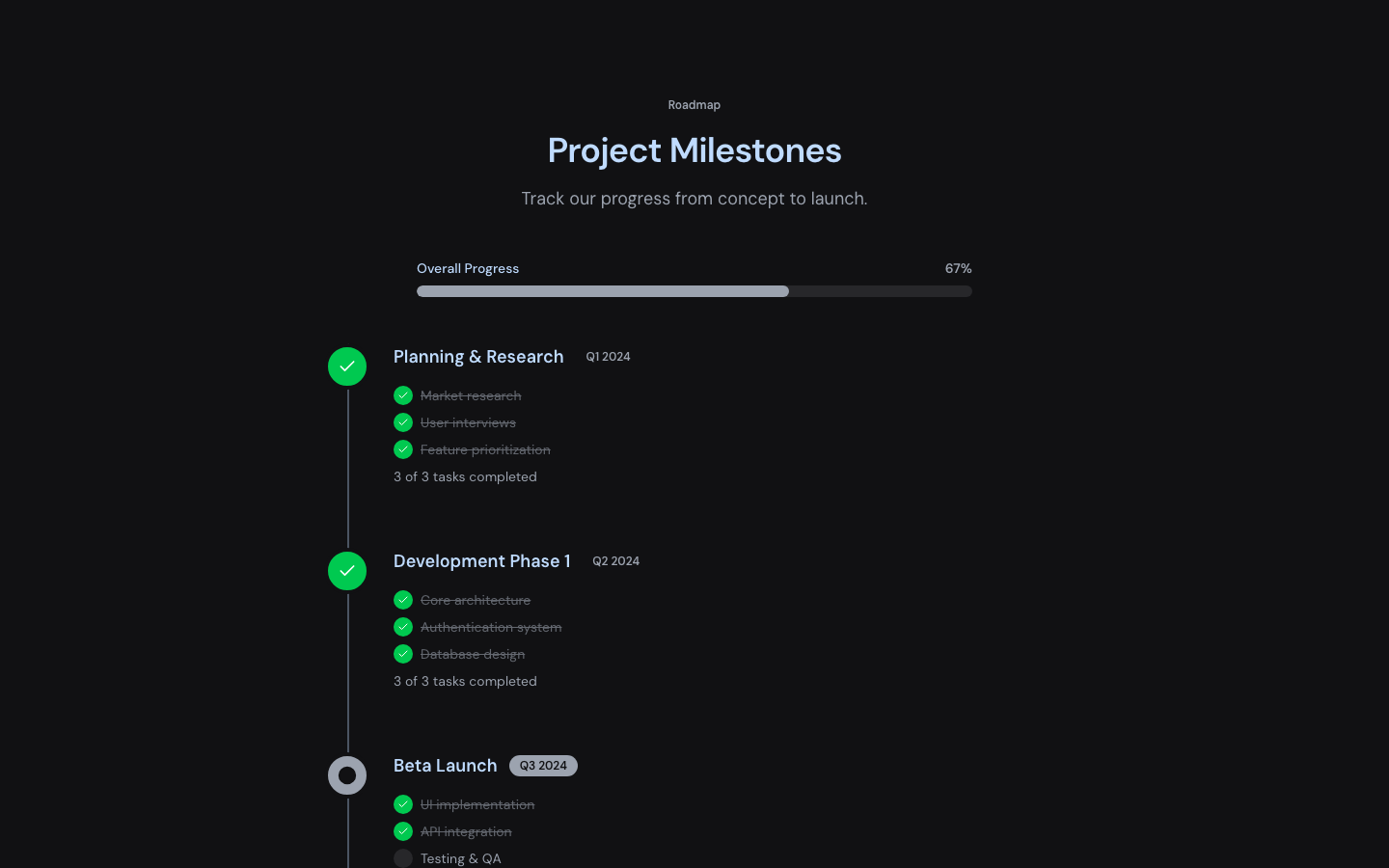
Task: Click the Planning & Research completed checkmark icon
Action: 347,366
